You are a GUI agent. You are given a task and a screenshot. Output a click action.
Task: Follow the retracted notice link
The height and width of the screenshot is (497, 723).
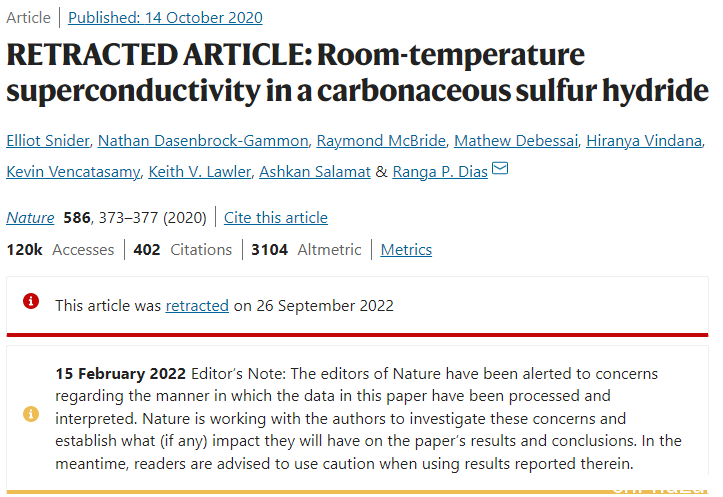tap(197, 306)
